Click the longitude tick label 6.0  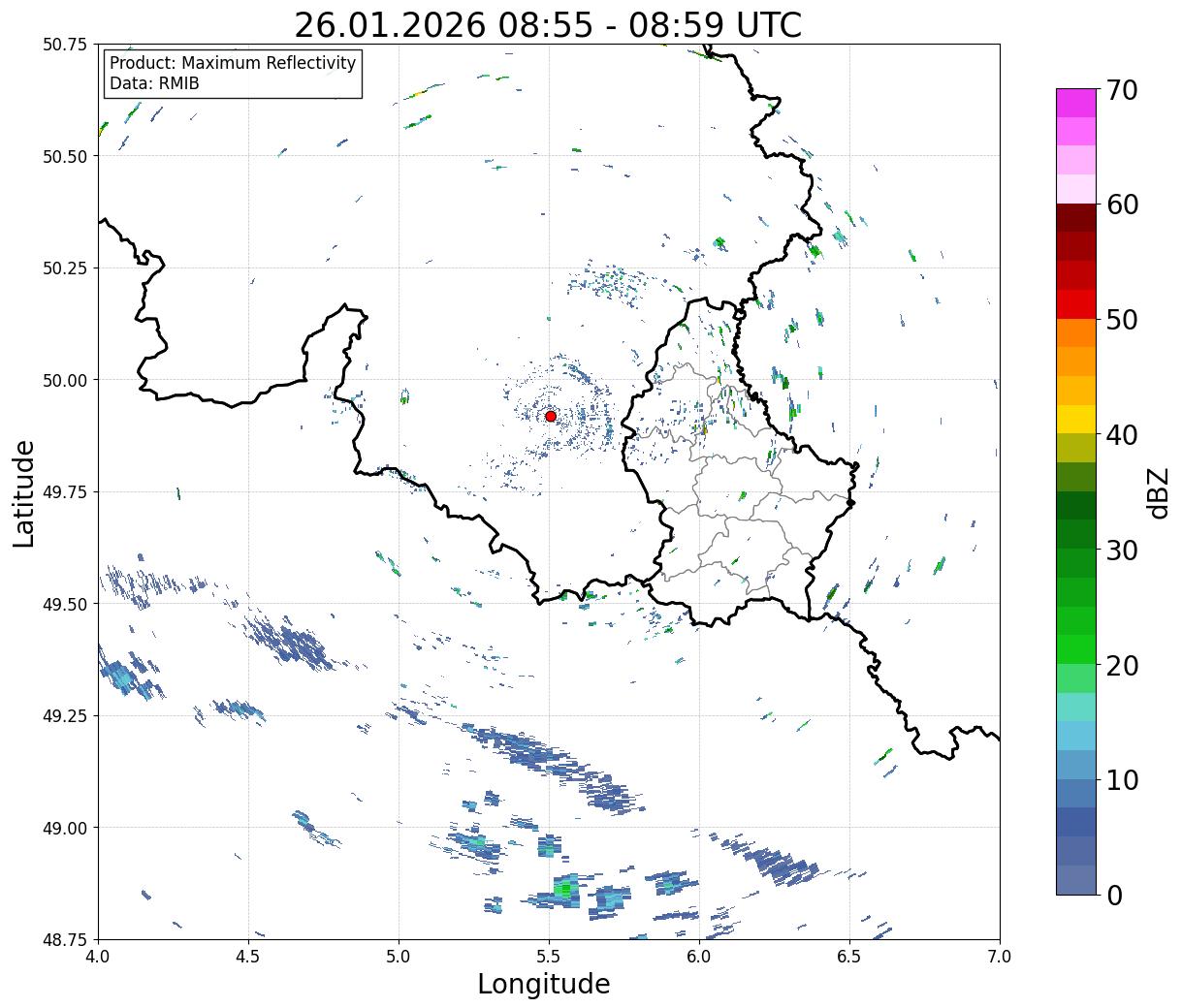click(x=699, y=957)
